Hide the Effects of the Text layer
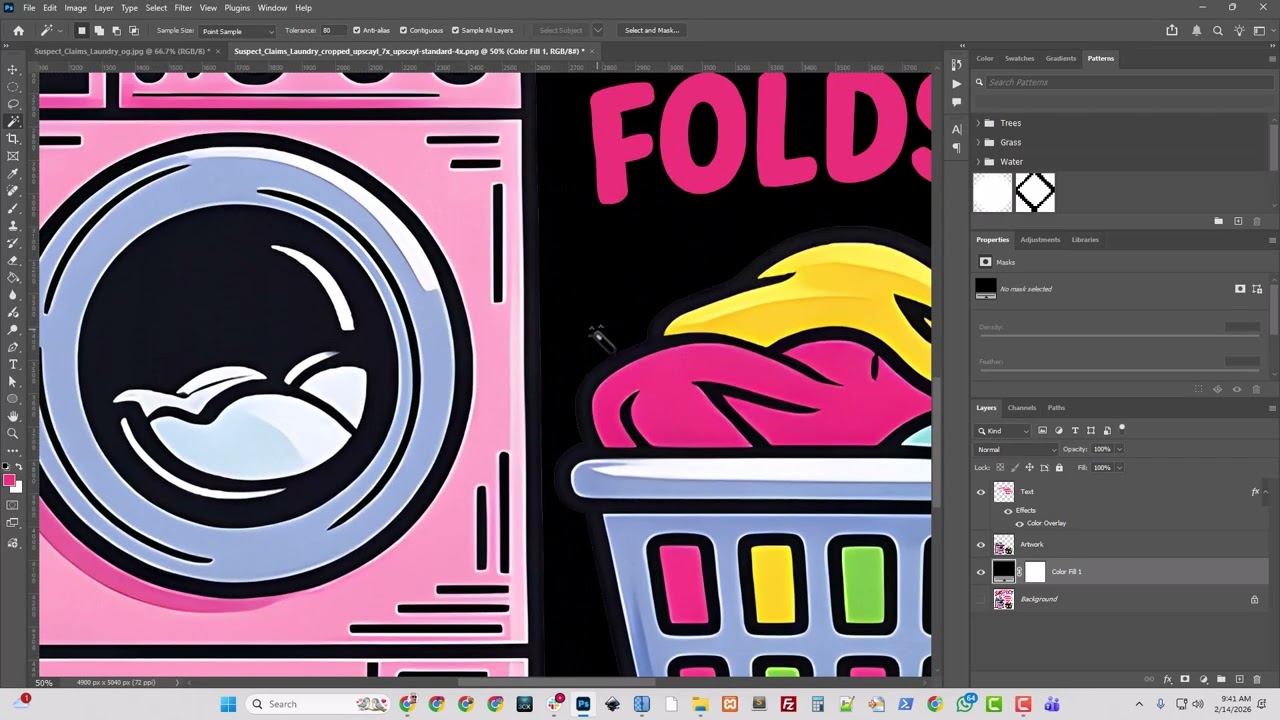The image size is (1280, 720). coord(1008,510)
